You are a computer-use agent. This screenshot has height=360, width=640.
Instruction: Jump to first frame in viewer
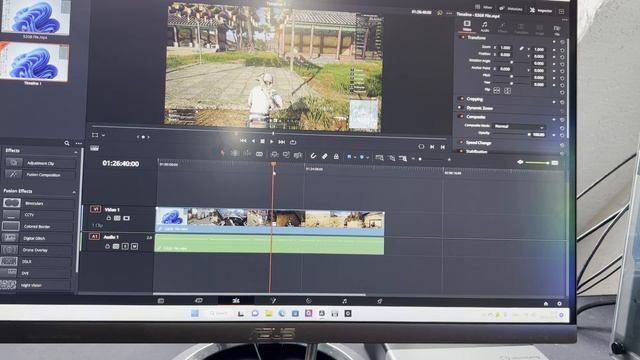(243, 140)
